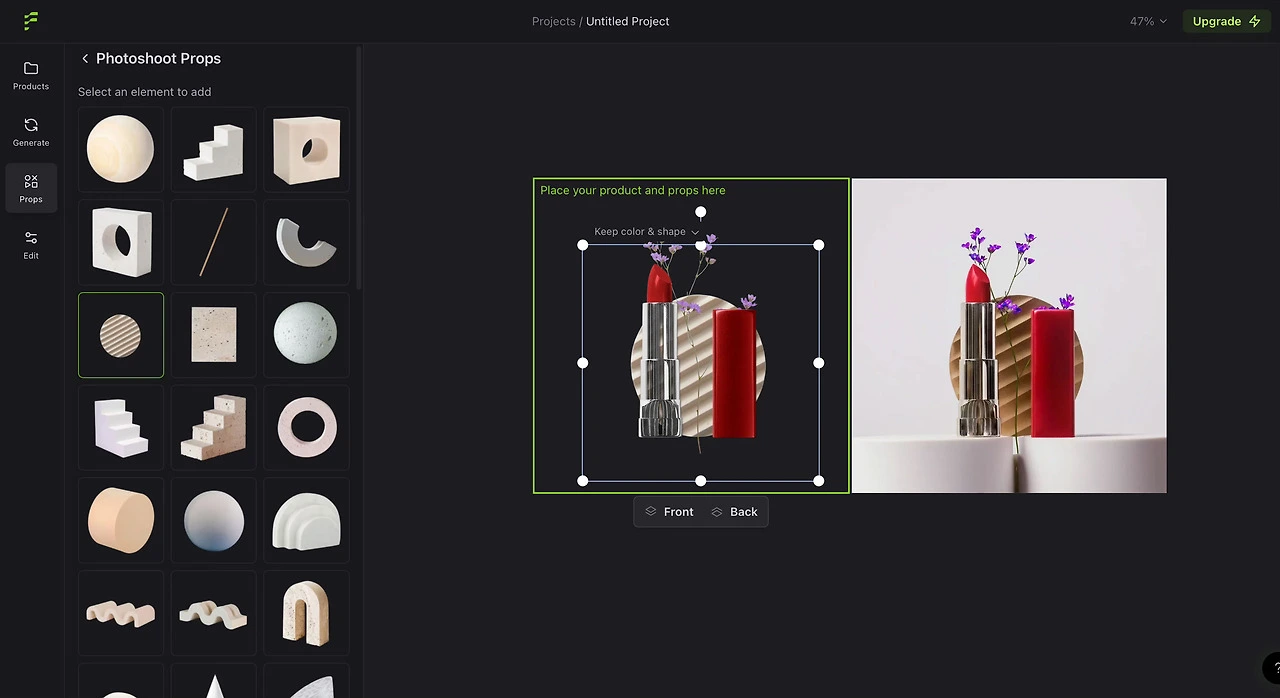Image resolution: width=1280 pixels, height=698 pixels.
Task: Click 'Place your product and props here' text
Action: tap(633, 190)
